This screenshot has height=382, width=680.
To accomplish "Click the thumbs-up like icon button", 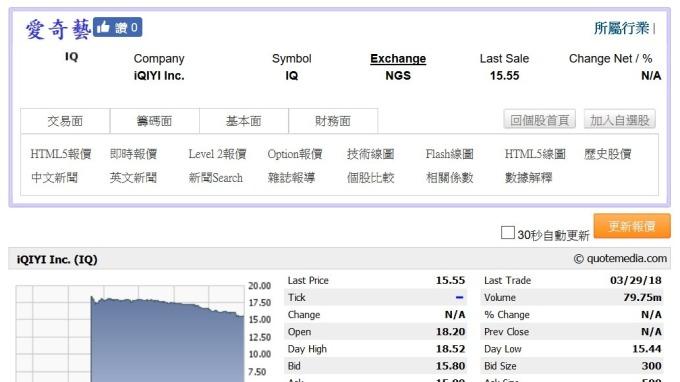I will (x=118, y=27).
